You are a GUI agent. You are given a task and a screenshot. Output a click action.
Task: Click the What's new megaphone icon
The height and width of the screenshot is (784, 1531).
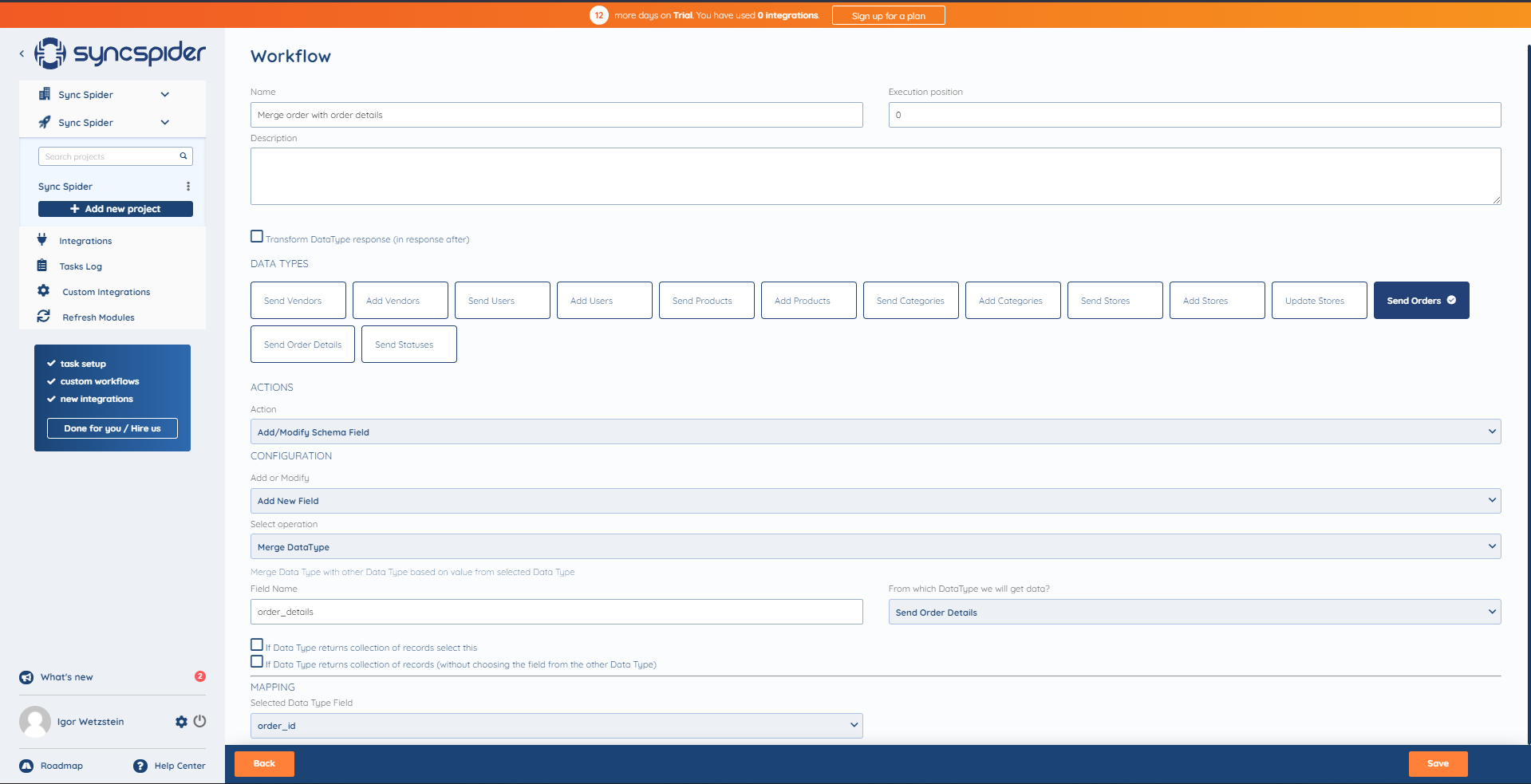coord(26,677)
